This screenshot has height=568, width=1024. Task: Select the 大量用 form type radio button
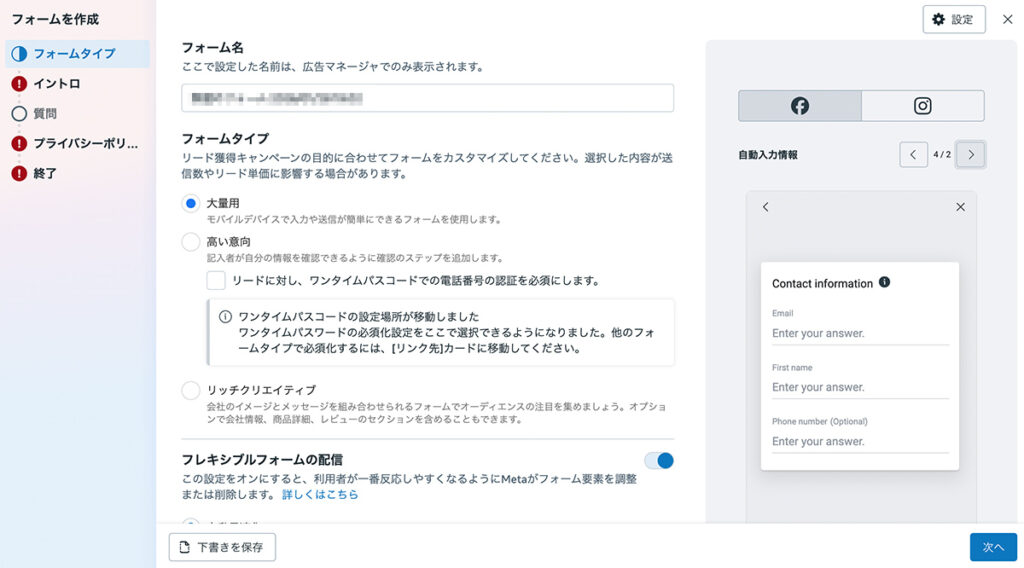pyautogui.click(x=190, y=204)
